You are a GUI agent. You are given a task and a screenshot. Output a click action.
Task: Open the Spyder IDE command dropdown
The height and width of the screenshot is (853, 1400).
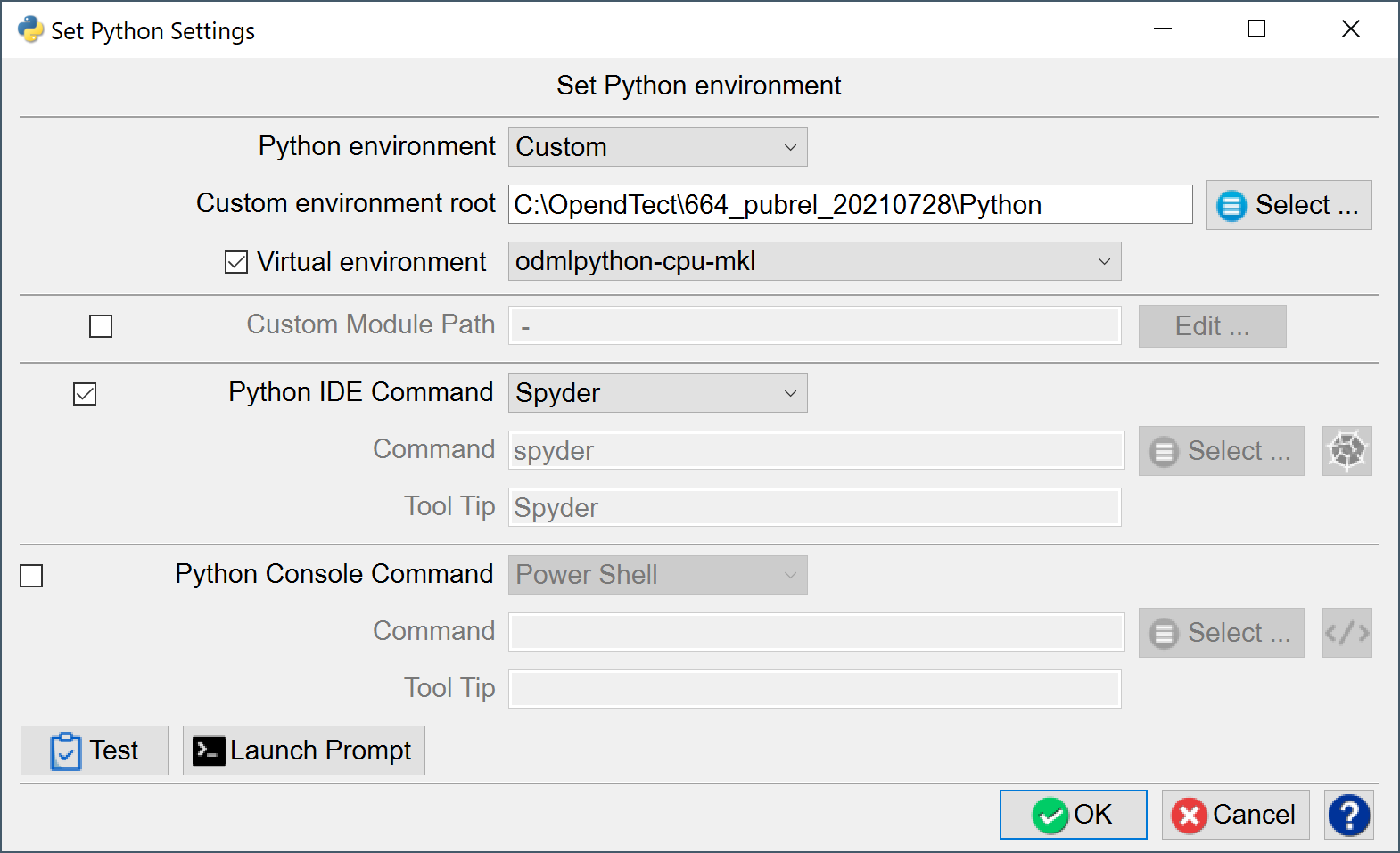pos(657,393)
